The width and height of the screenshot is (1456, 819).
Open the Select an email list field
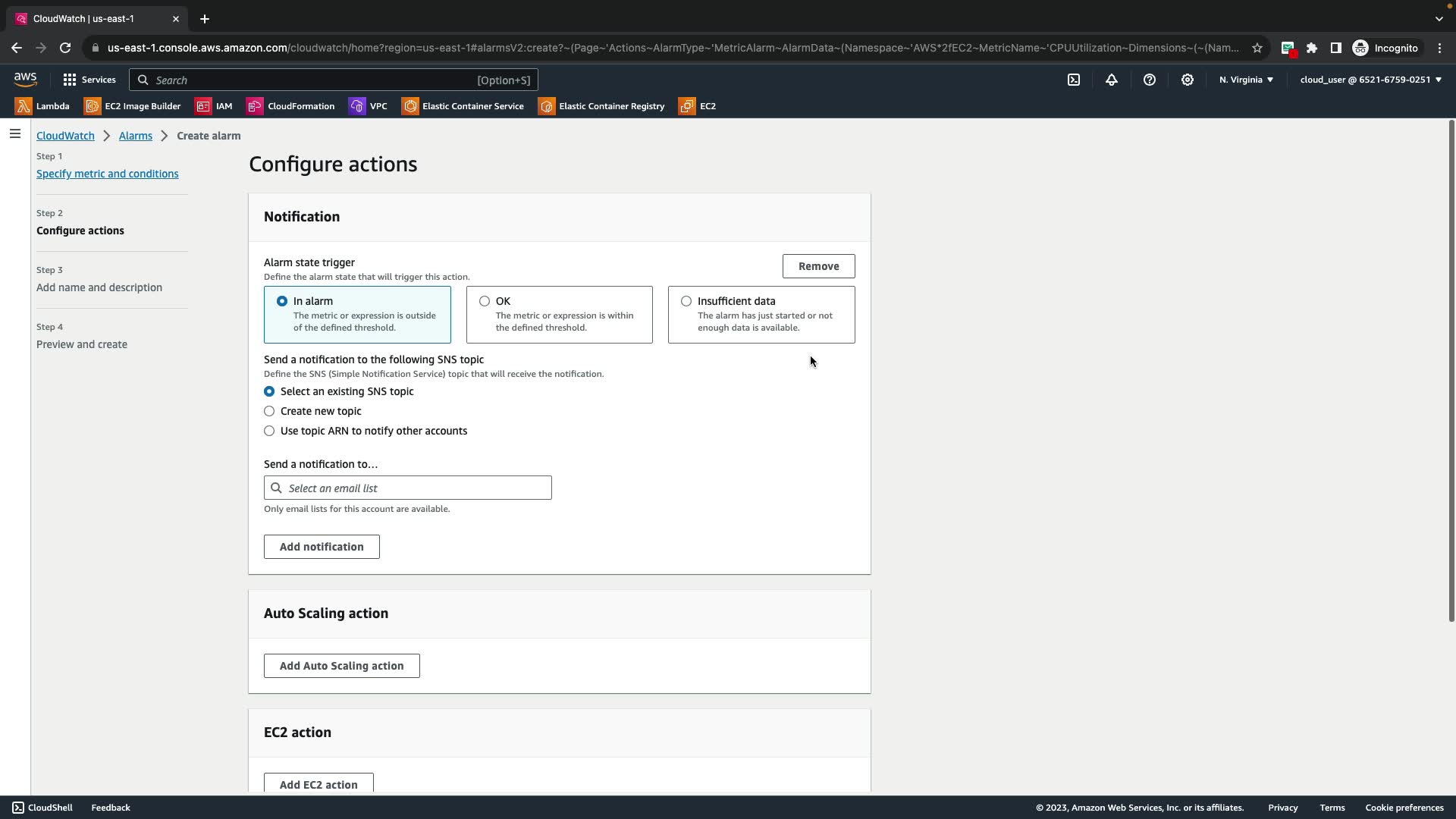click(408, 488)
